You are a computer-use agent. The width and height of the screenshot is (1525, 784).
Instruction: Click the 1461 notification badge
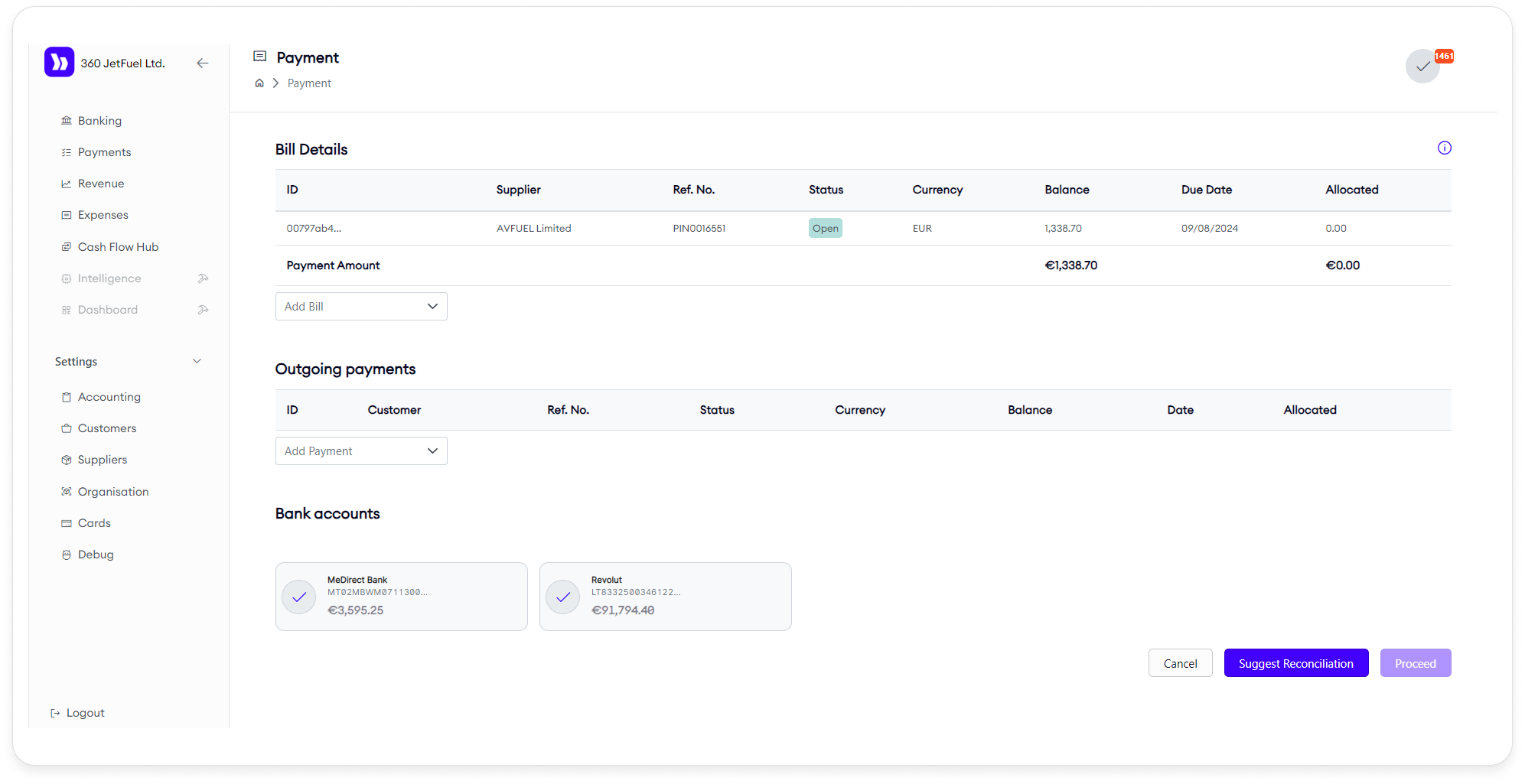(1444, 56)
